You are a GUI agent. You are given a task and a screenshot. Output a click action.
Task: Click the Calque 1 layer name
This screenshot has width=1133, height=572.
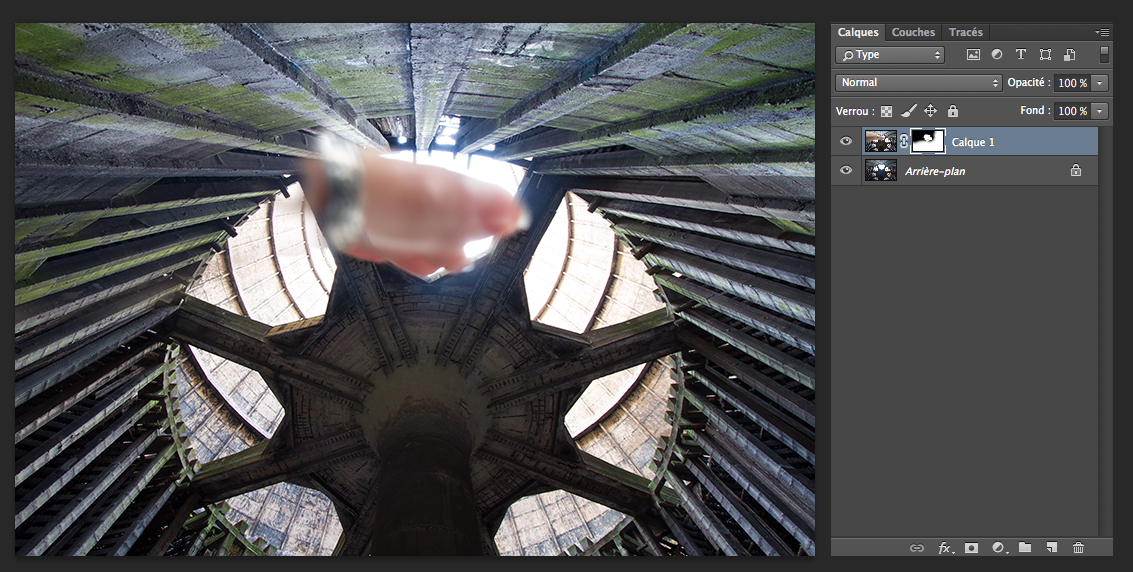pyautogui.click(x=973, y=142)
